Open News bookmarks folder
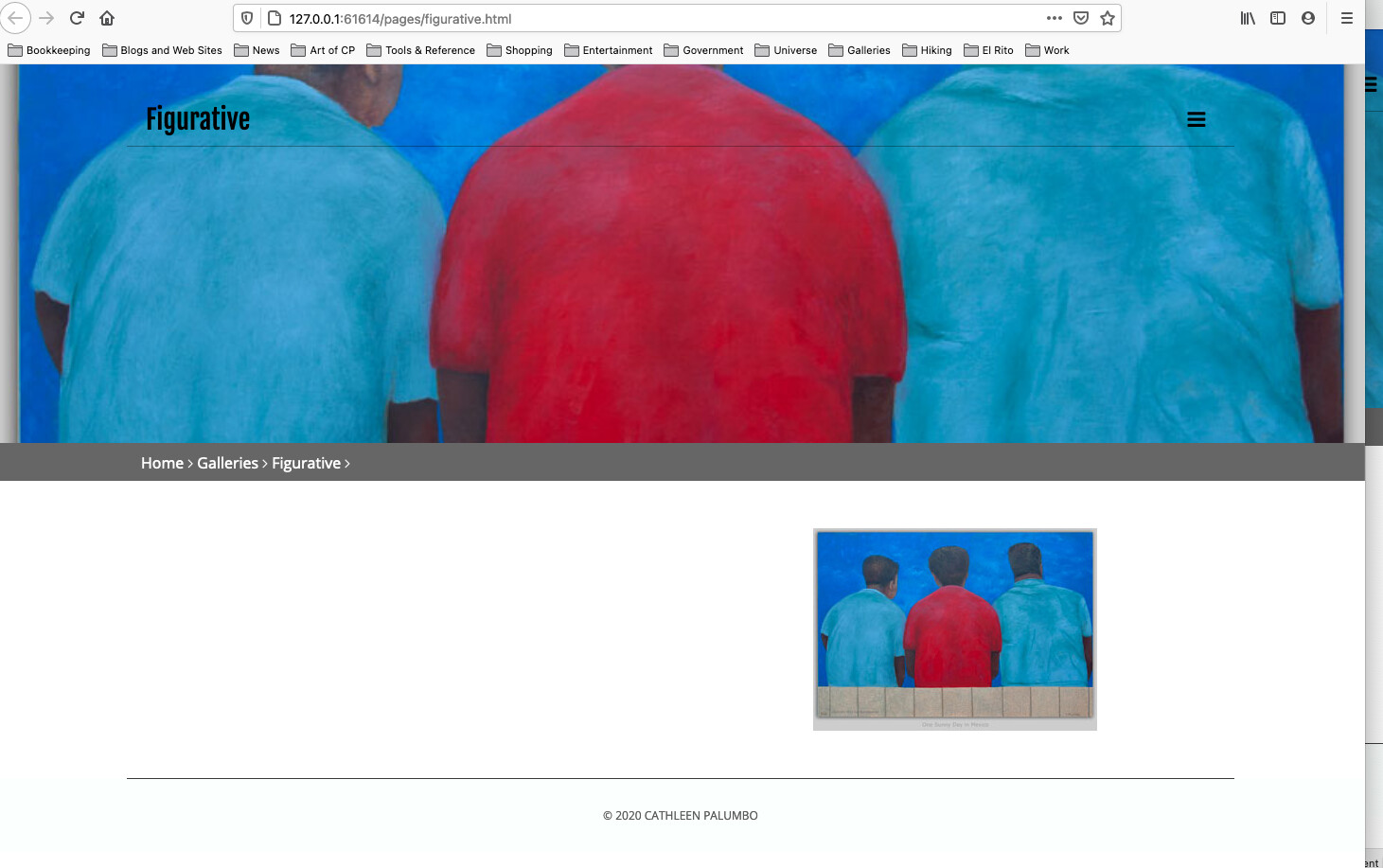Viewport: 1383px width, 868px height. pos(257,50)
